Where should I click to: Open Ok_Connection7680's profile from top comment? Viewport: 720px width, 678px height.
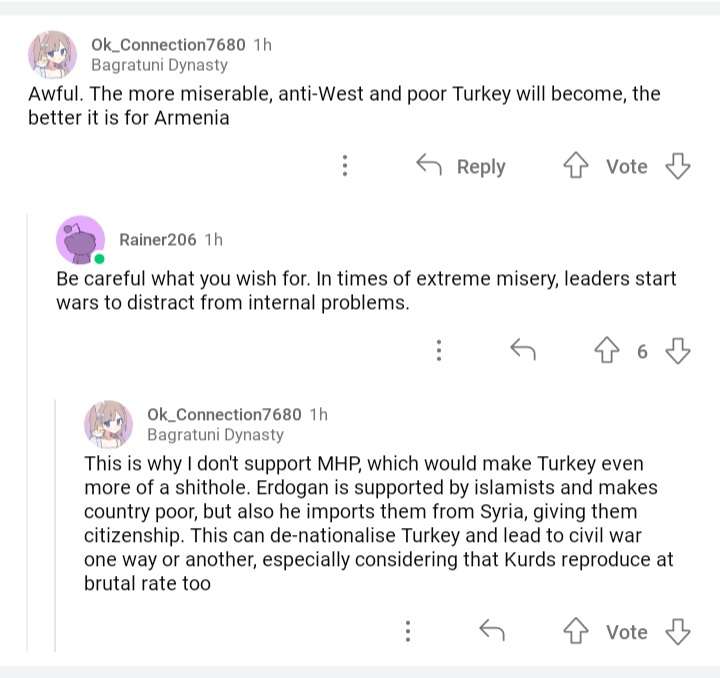(168, 45)
